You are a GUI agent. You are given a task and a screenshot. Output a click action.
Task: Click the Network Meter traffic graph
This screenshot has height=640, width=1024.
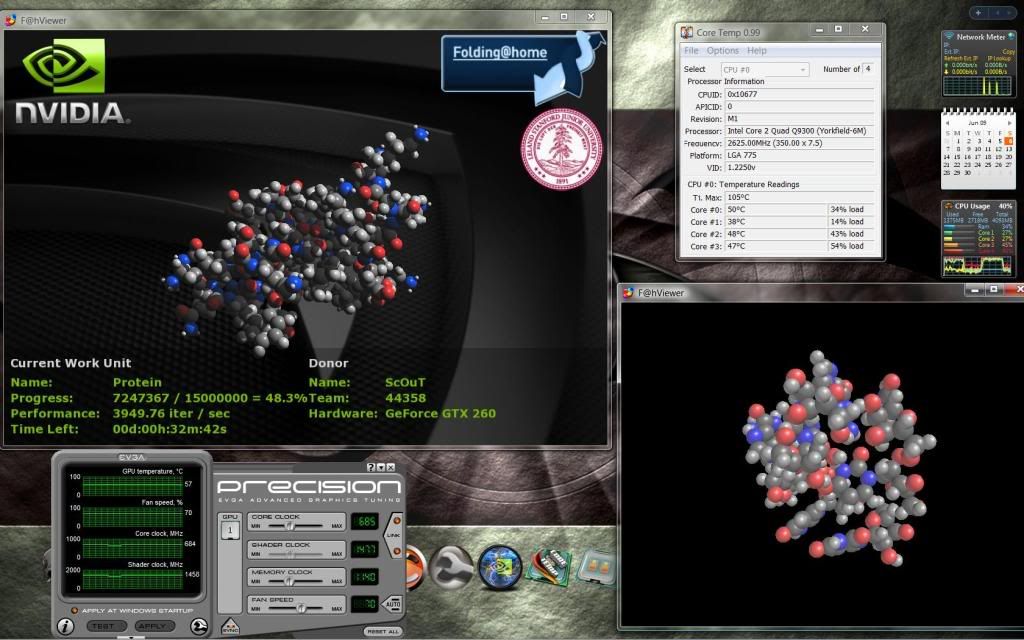978,85
